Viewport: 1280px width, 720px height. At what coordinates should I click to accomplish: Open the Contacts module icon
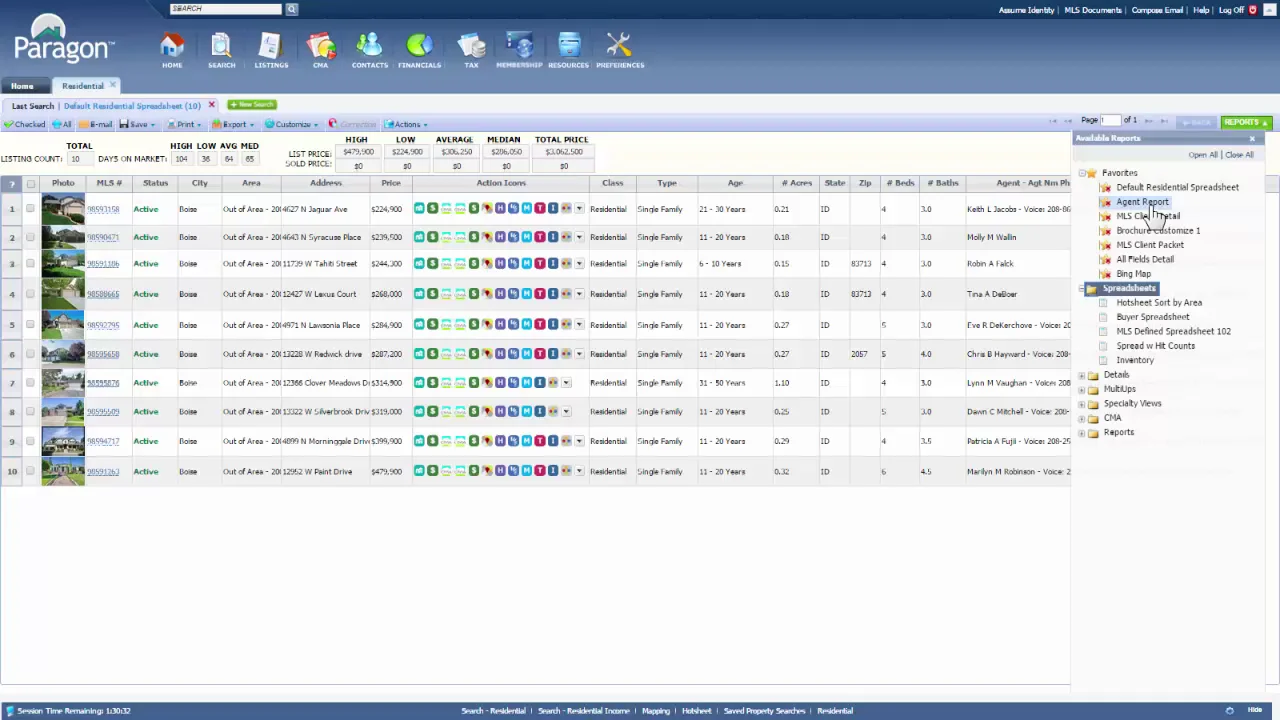click(x=369, y=50)
